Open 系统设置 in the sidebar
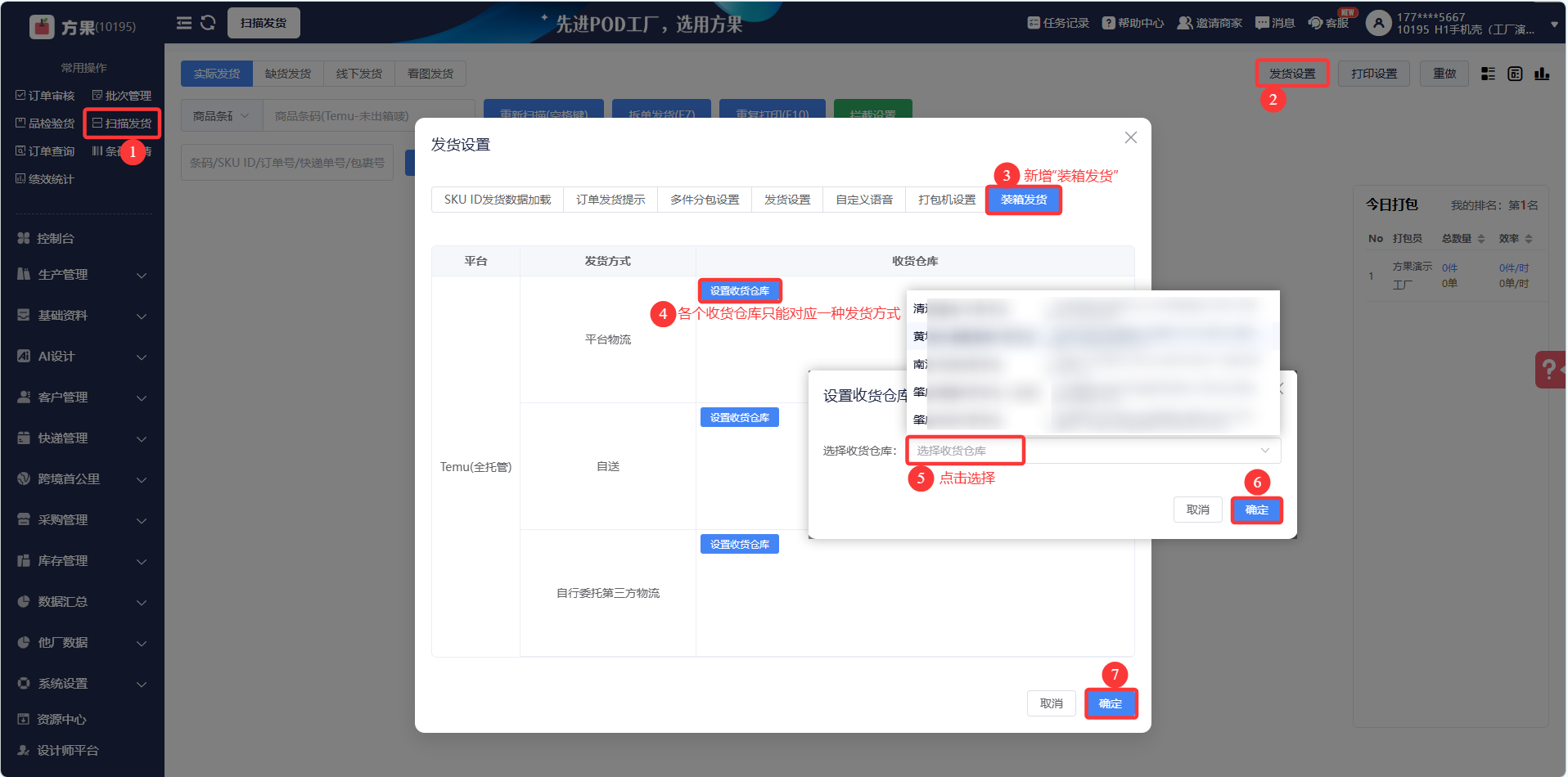Viewport: 1568px width, 777px height. pos(82,684)
